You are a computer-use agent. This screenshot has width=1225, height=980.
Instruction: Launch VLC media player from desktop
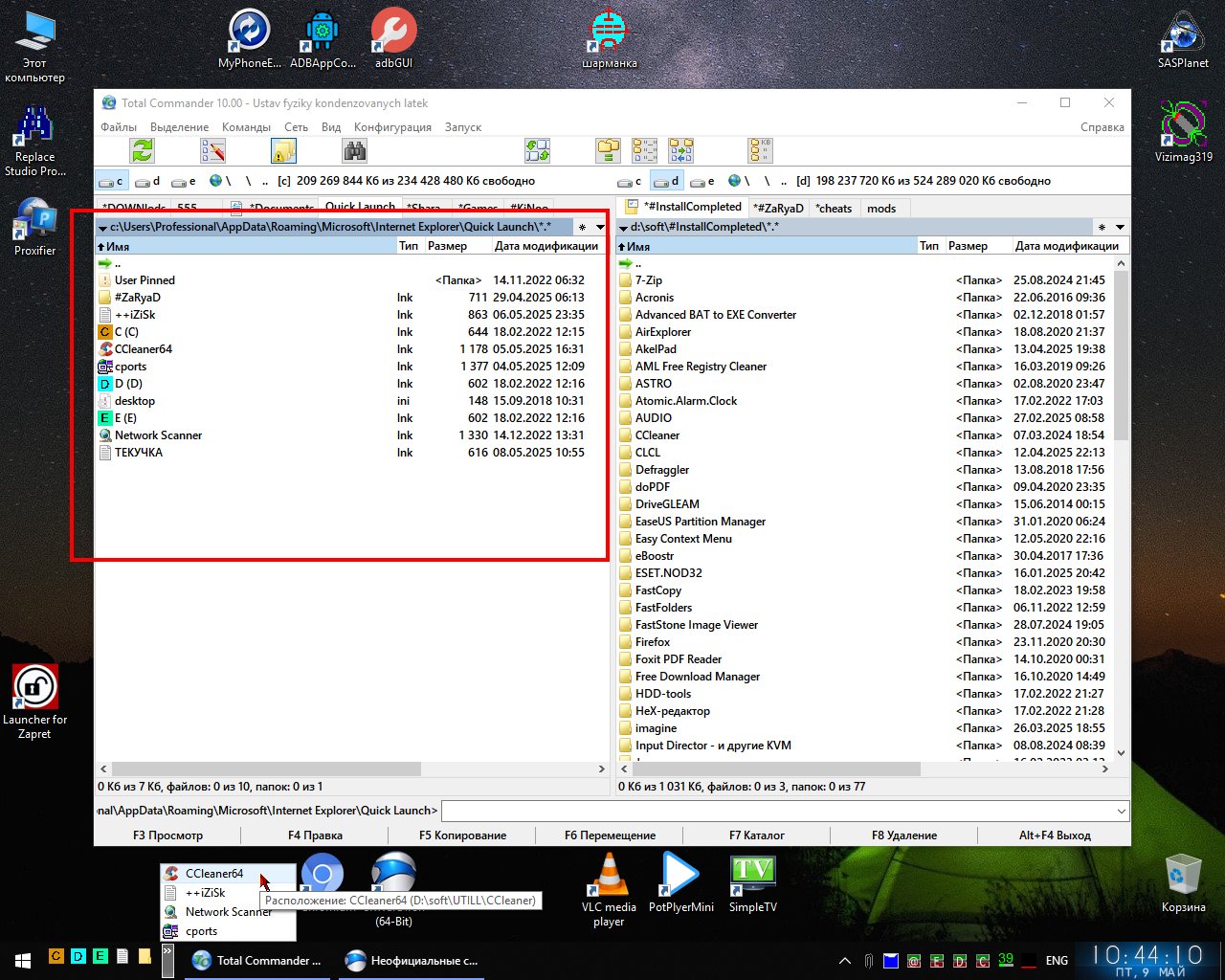pyautogui.click(x=609, y=888)
